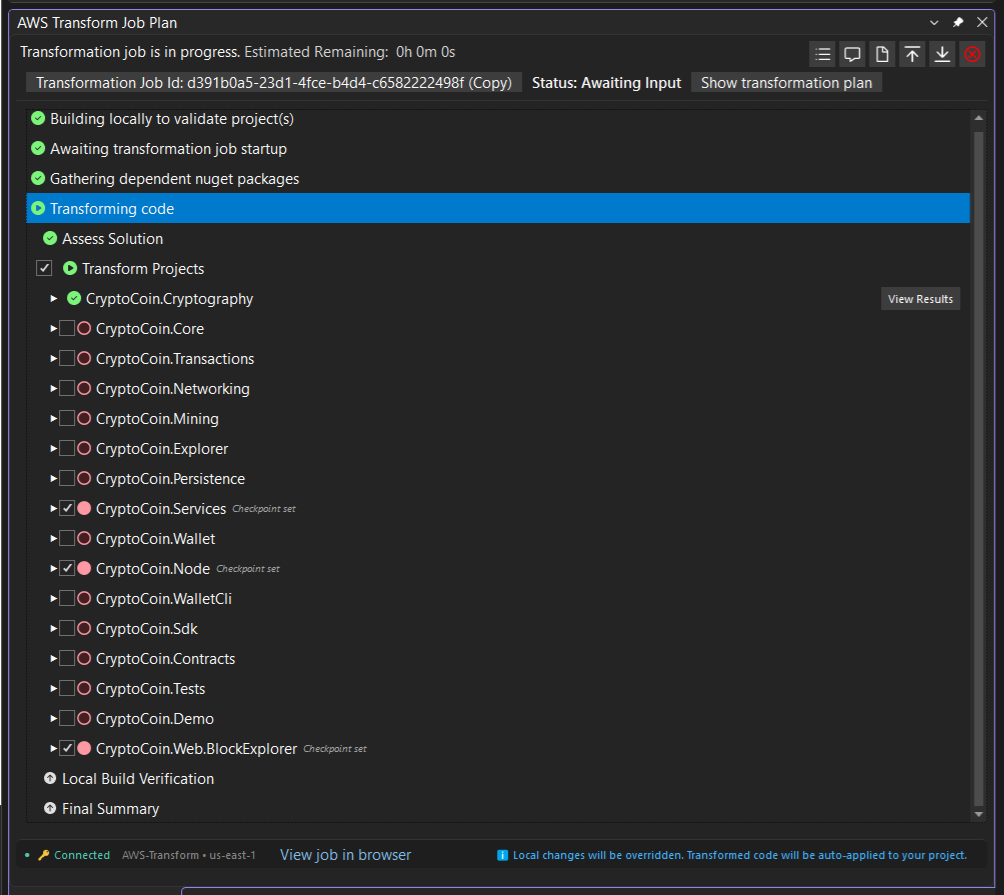The height and width of the screenshot is (895, 1004).
Task: Uncheck the CryptoCoin.Web.BlockExplorer checkbox
Action: click(x=67, y=748)
